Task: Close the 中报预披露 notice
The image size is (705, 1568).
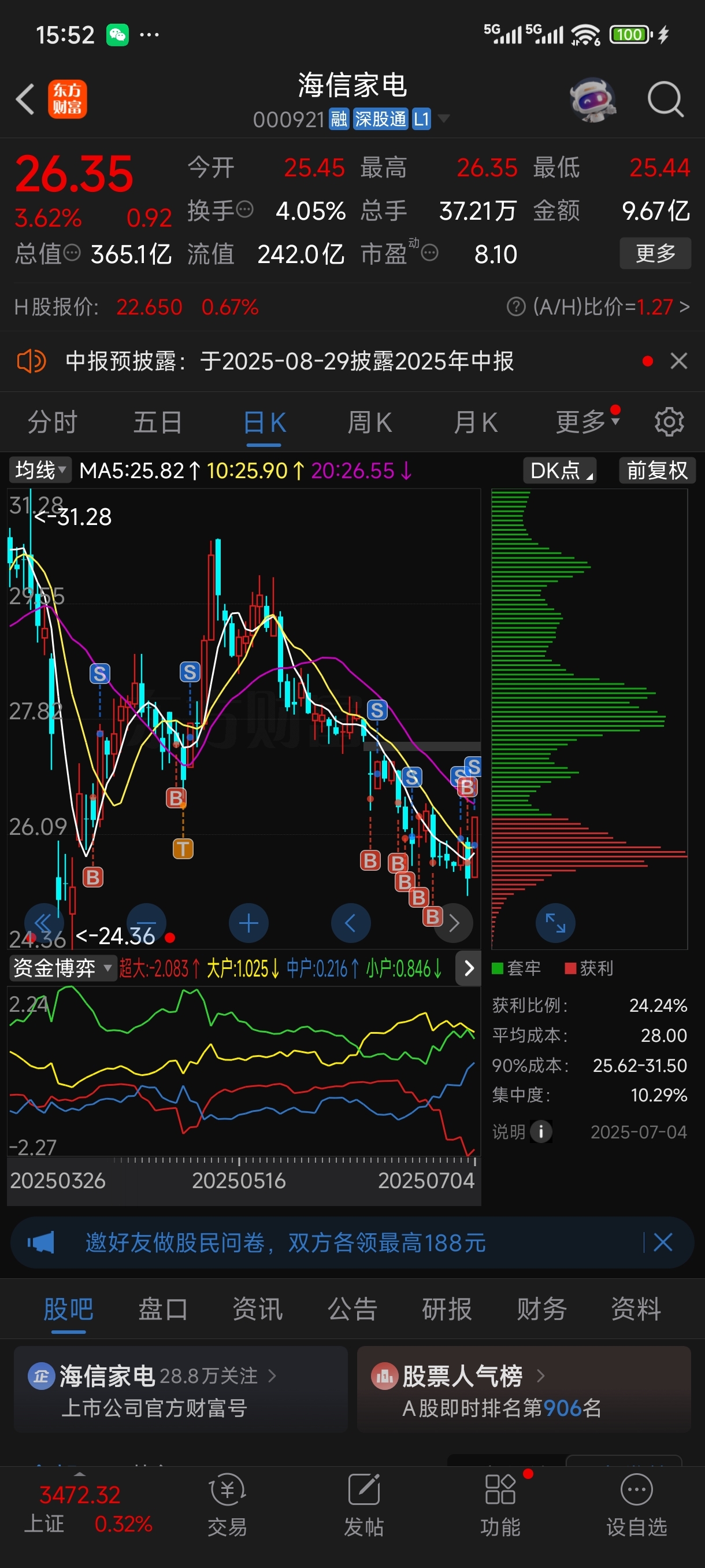Action: coord(679,361)
